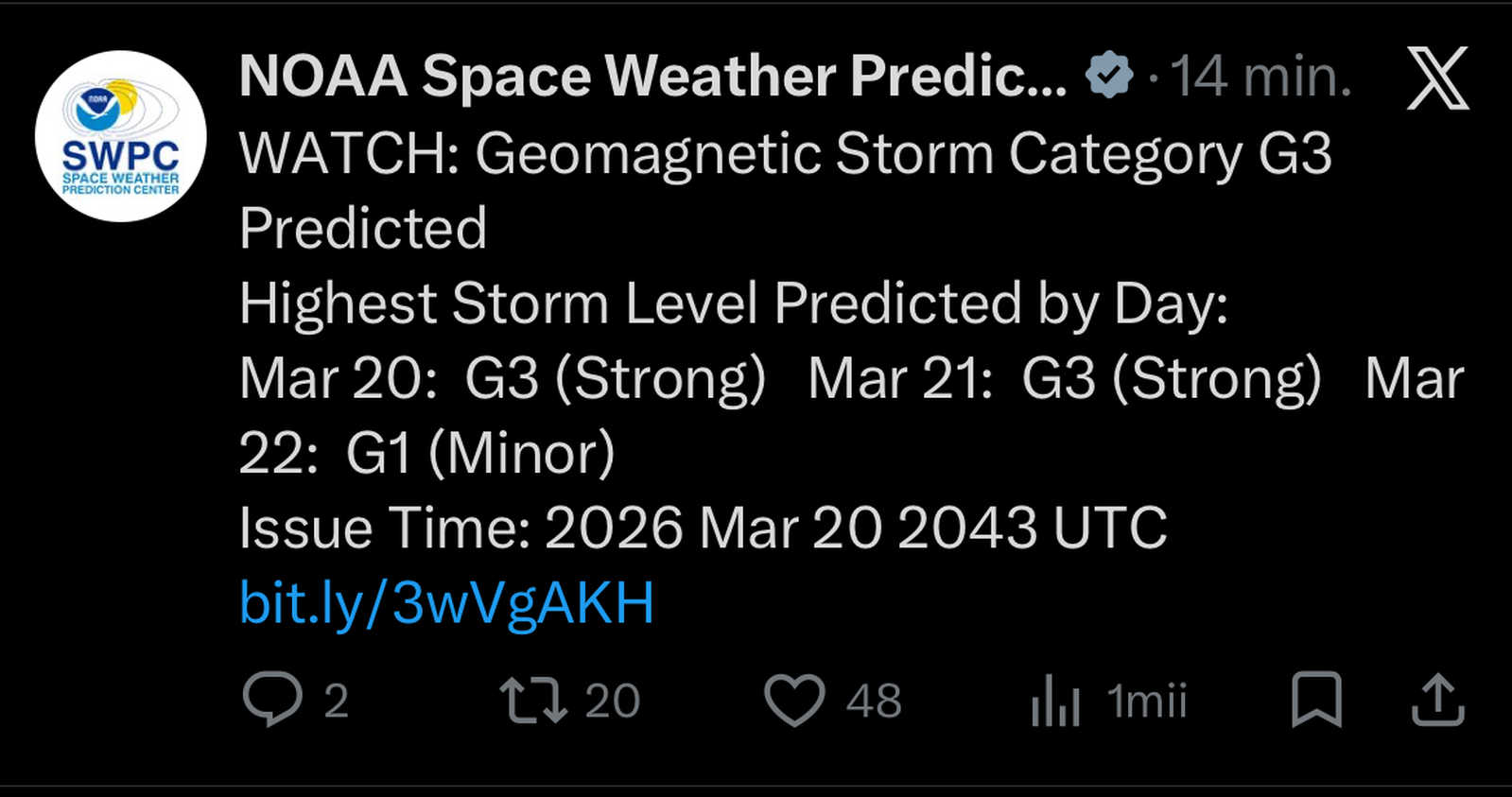Open the bit.ly/3wVgAKH link
Screen dimensions: 1512x797
(446, 603)
